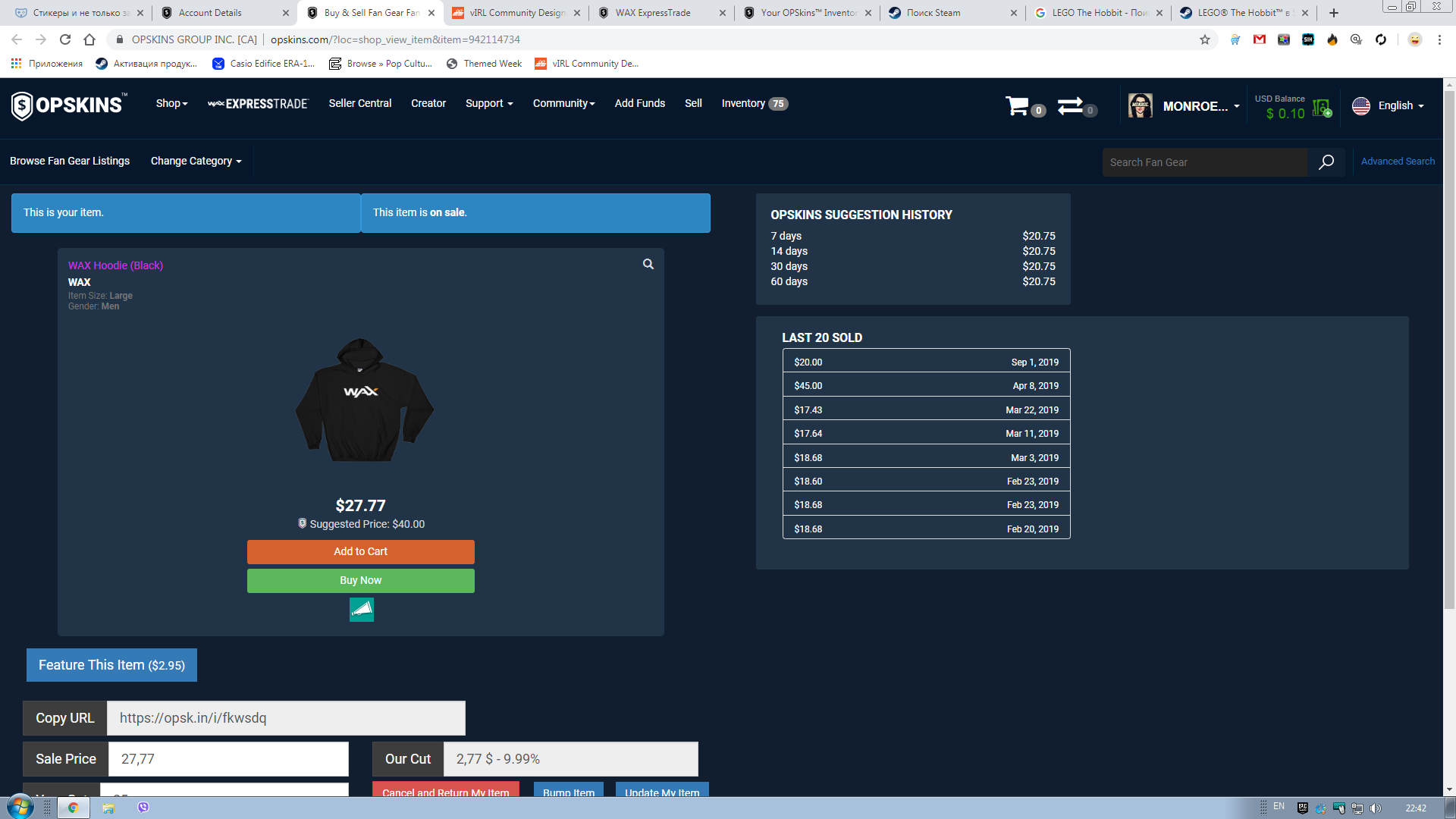Viewport: 1456px width, 819px height.
Task: Open the Sell page
Action: pyautogui.click(x=693, y=104)
